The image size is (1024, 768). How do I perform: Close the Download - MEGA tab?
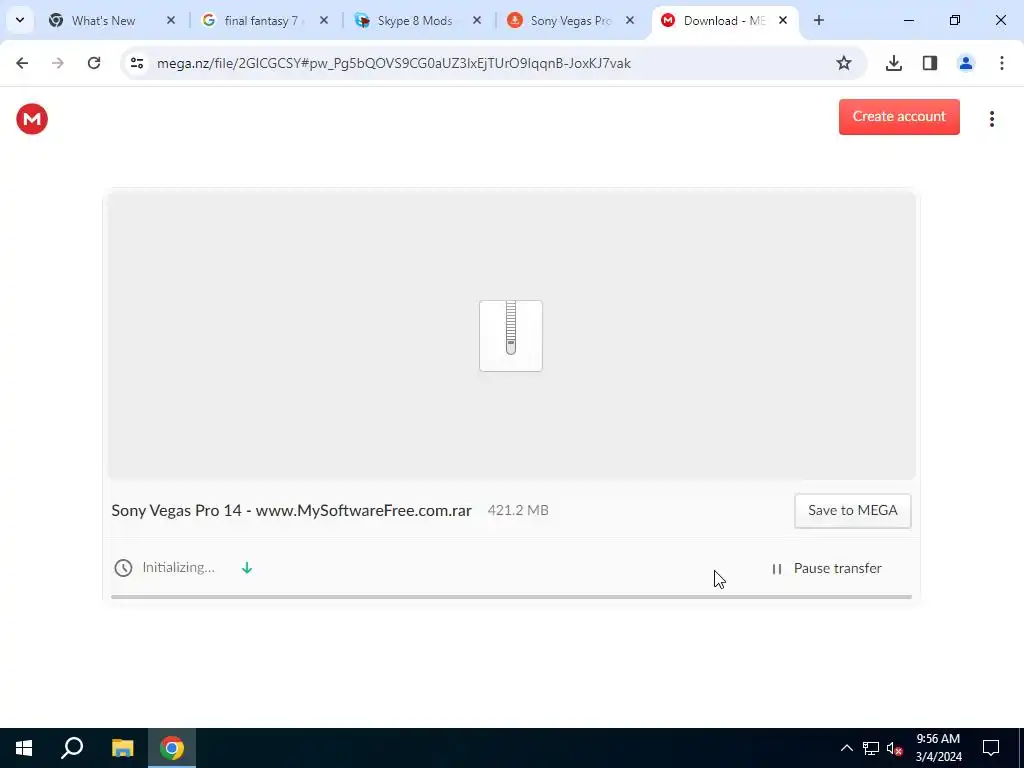[782, 21]
